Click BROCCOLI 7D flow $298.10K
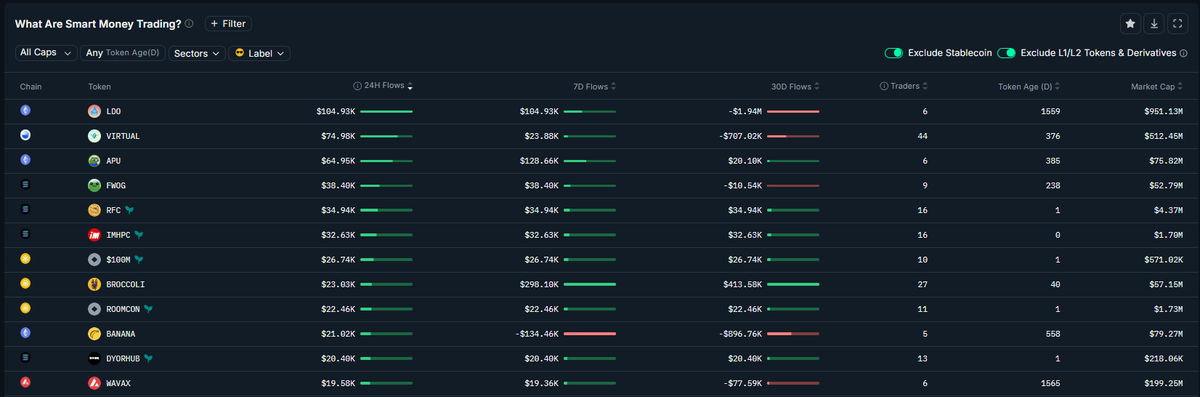Image resolution: width=1200 pixels, height=397 pixels. click(540, 284)
